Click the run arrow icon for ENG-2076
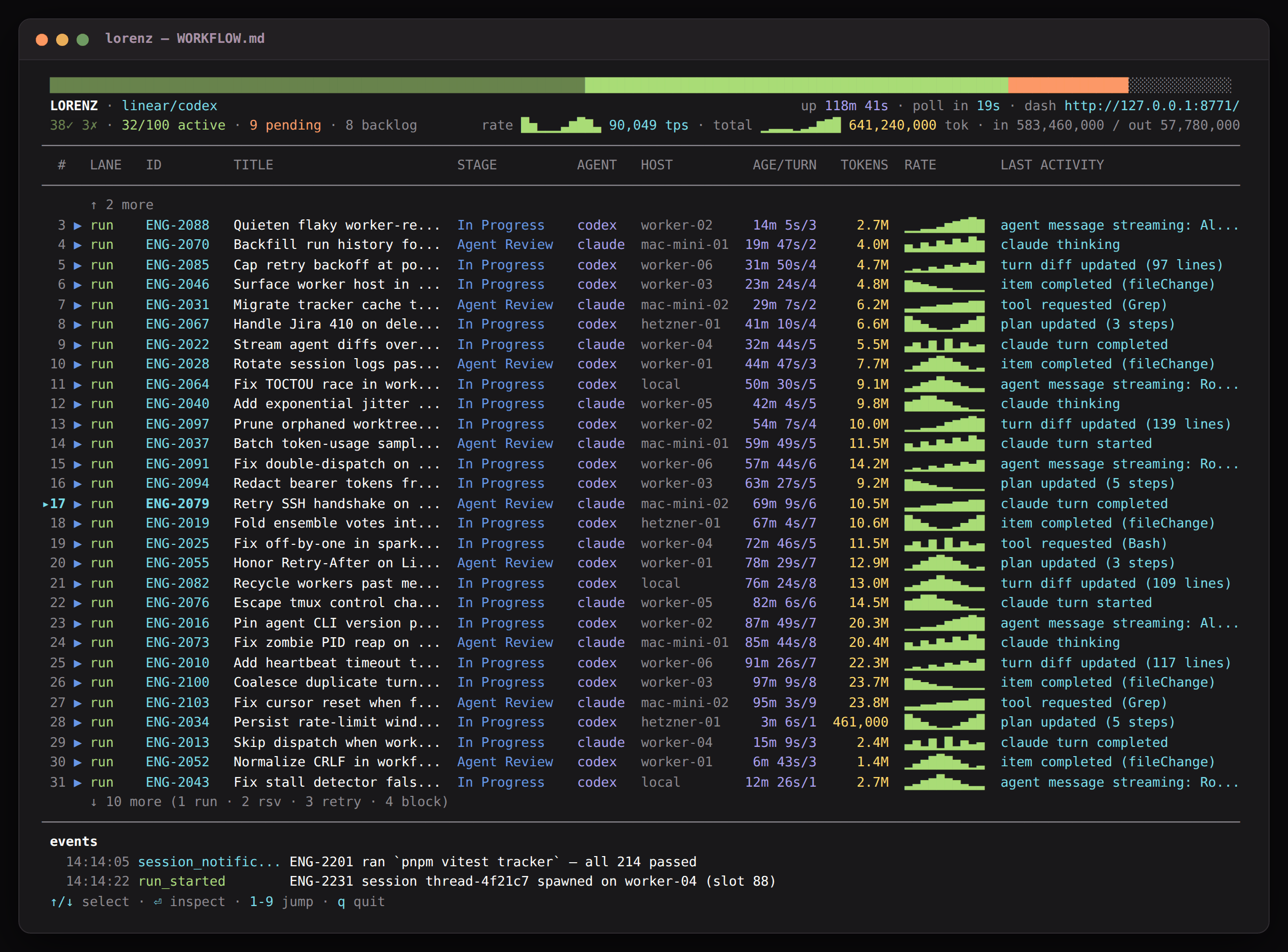 point(78,603)
